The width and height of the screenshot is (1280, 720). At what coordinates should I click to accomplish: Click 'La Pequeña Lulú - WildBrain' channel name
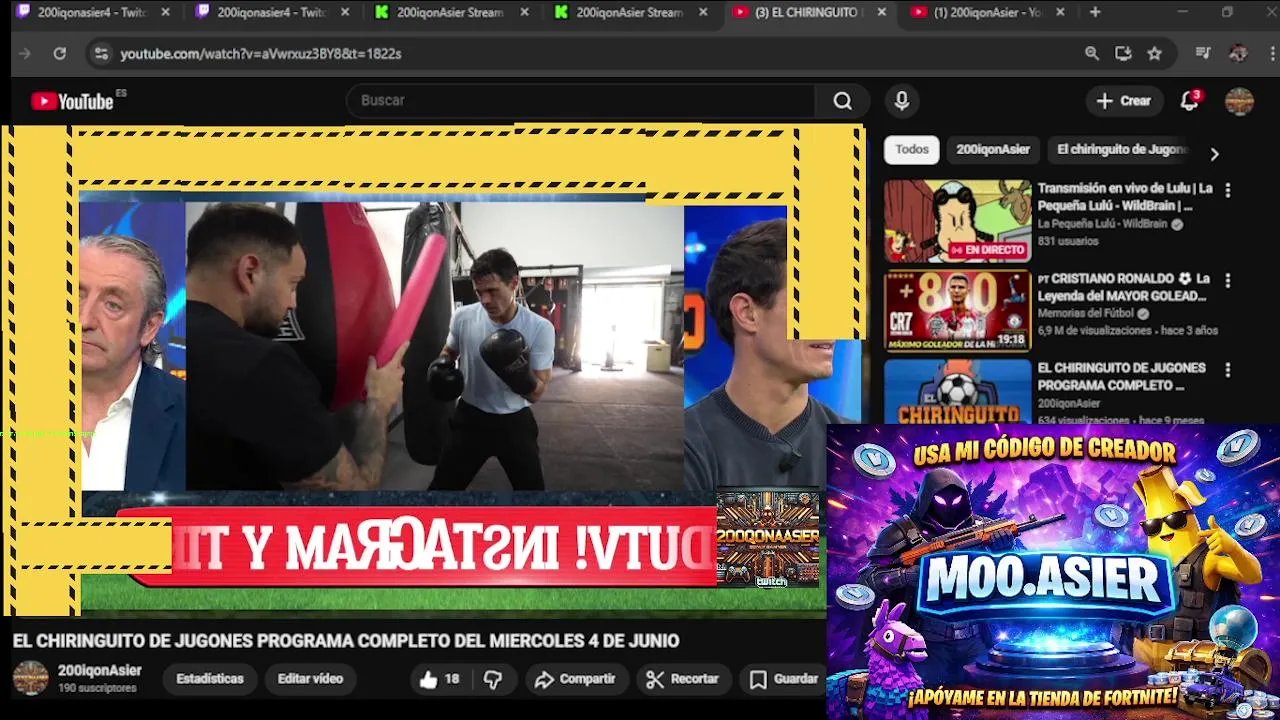click(x=1102, y=224)
